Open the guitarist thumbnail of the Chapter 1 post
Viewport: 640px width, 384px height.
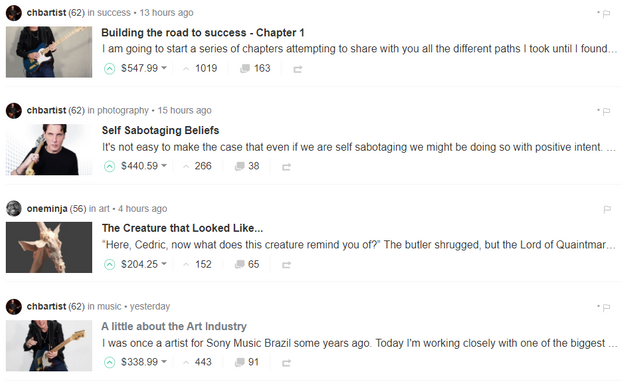point(49,52)
